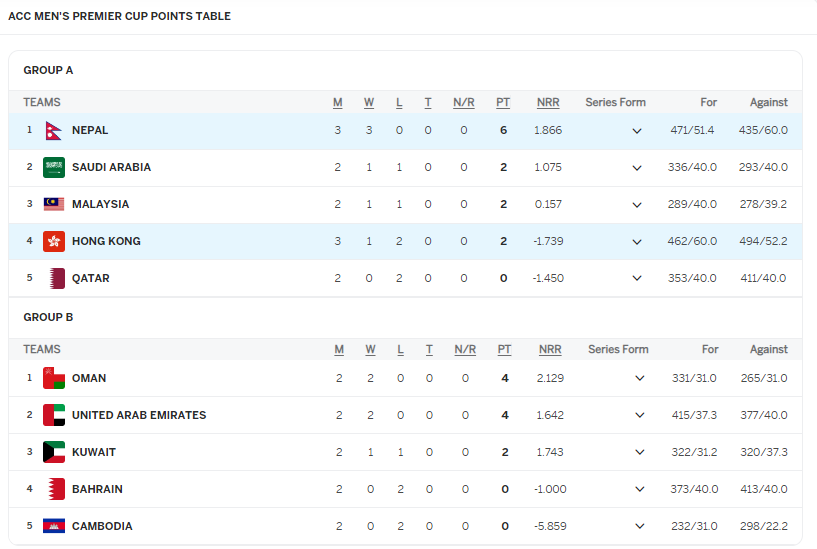Click the N/R column header in Group B
Image resolution: width=817 pixels, height=549 pixels.
(465, 349)
